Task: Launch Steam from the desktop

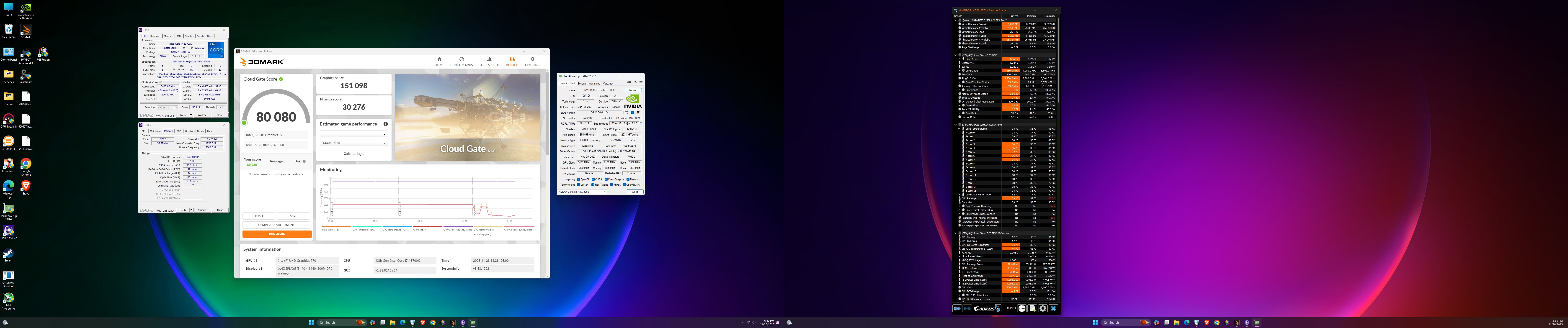Action: pos(8,255)
